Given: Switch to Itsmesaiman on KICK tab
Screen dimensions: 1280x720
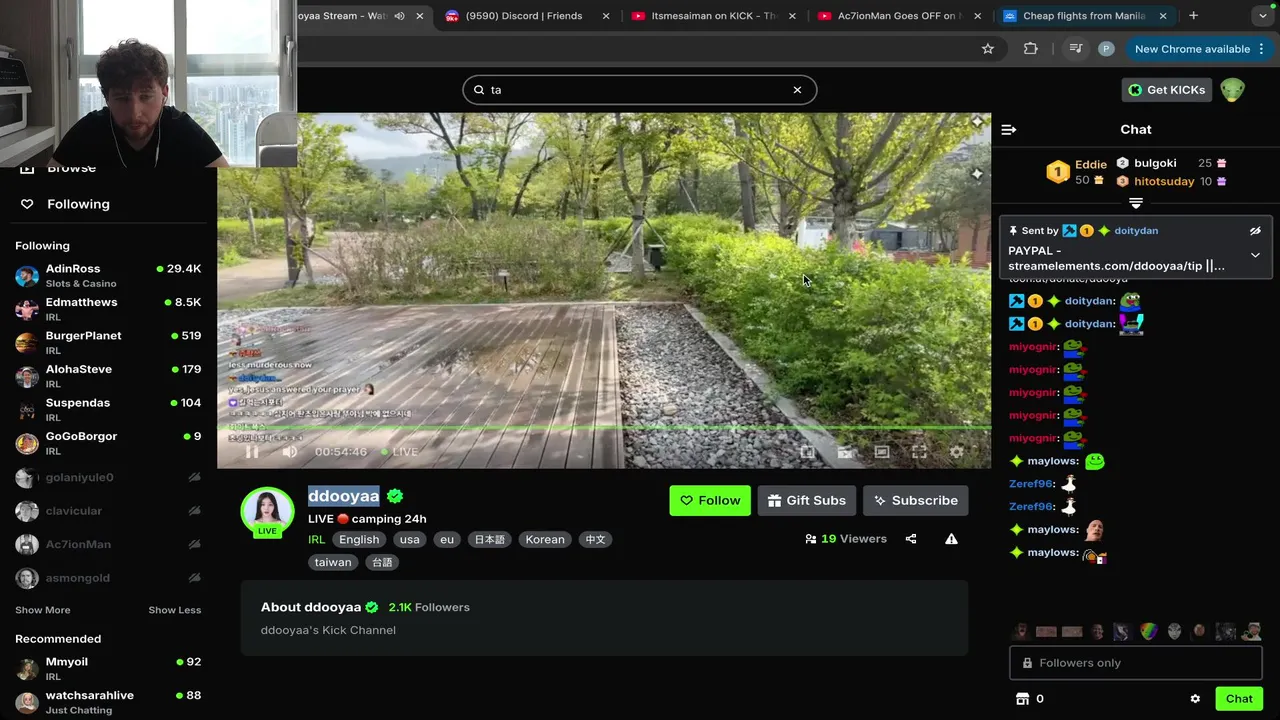Looking at the screenshot, I should [714, 16].
